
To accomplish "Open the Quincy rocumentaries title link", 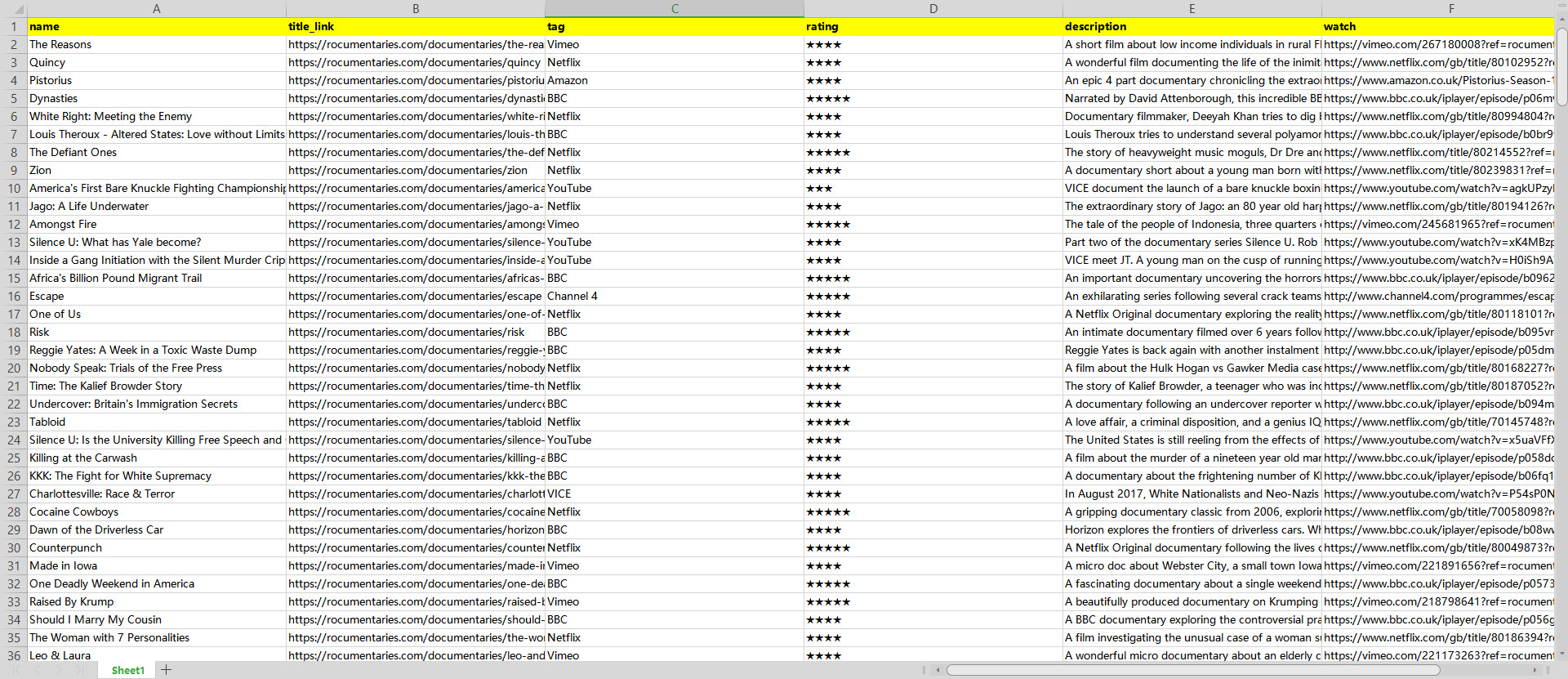I will click(415, 63).
